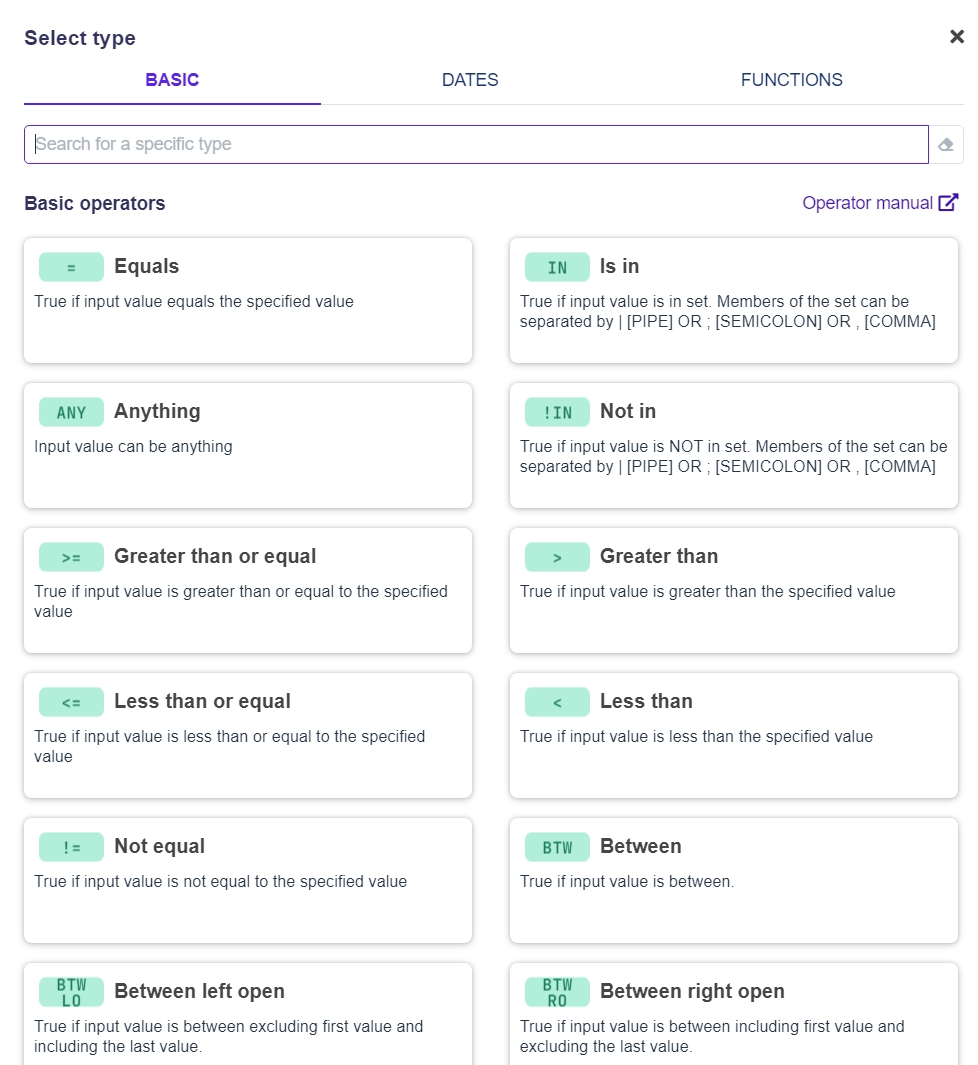The image size is (978, 1065).
Task: Pick the Less than or equal card
Action: click(x=247, y=735)
